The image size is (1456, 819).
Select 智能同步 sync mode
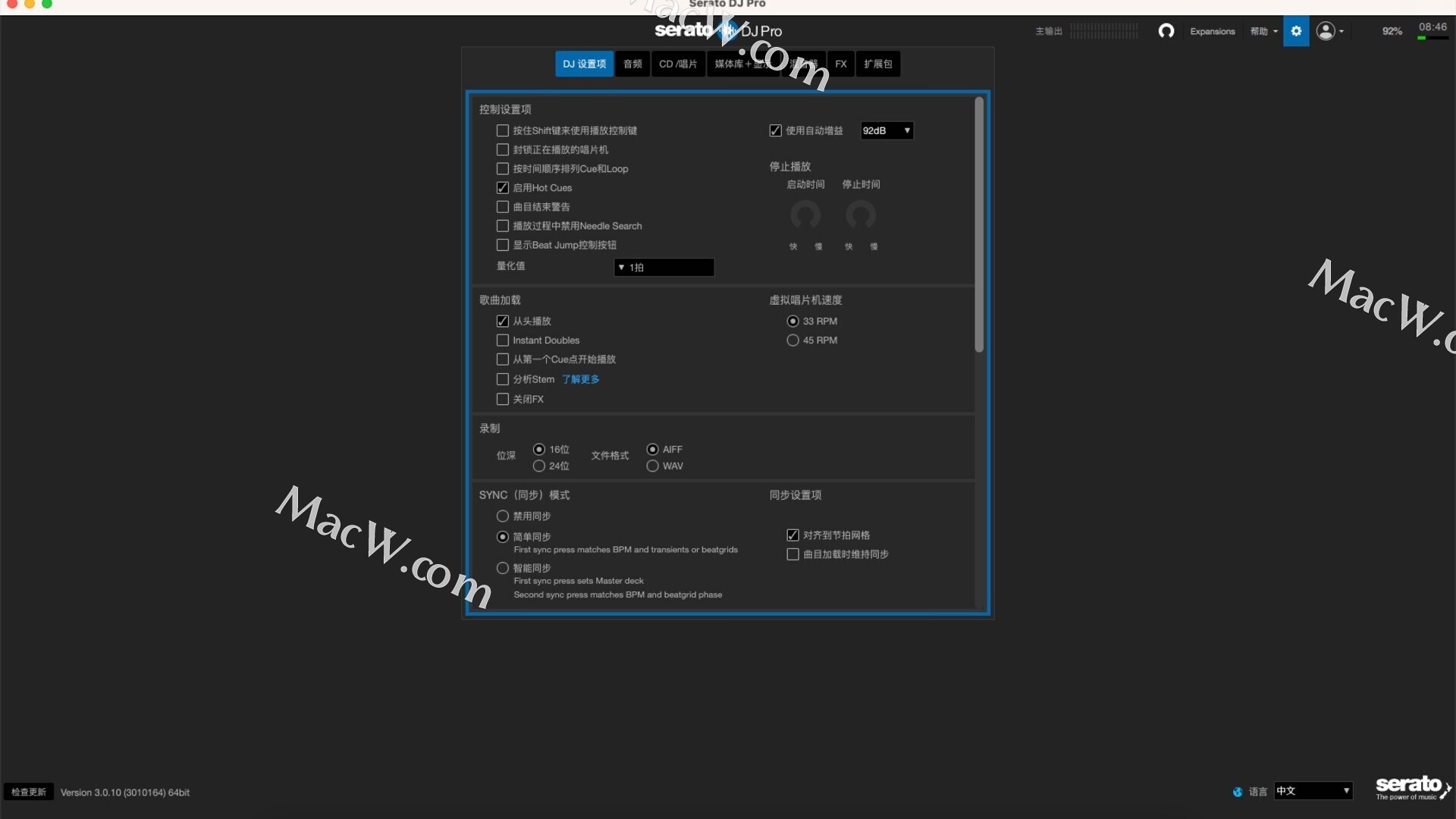[x=502, y=567]
